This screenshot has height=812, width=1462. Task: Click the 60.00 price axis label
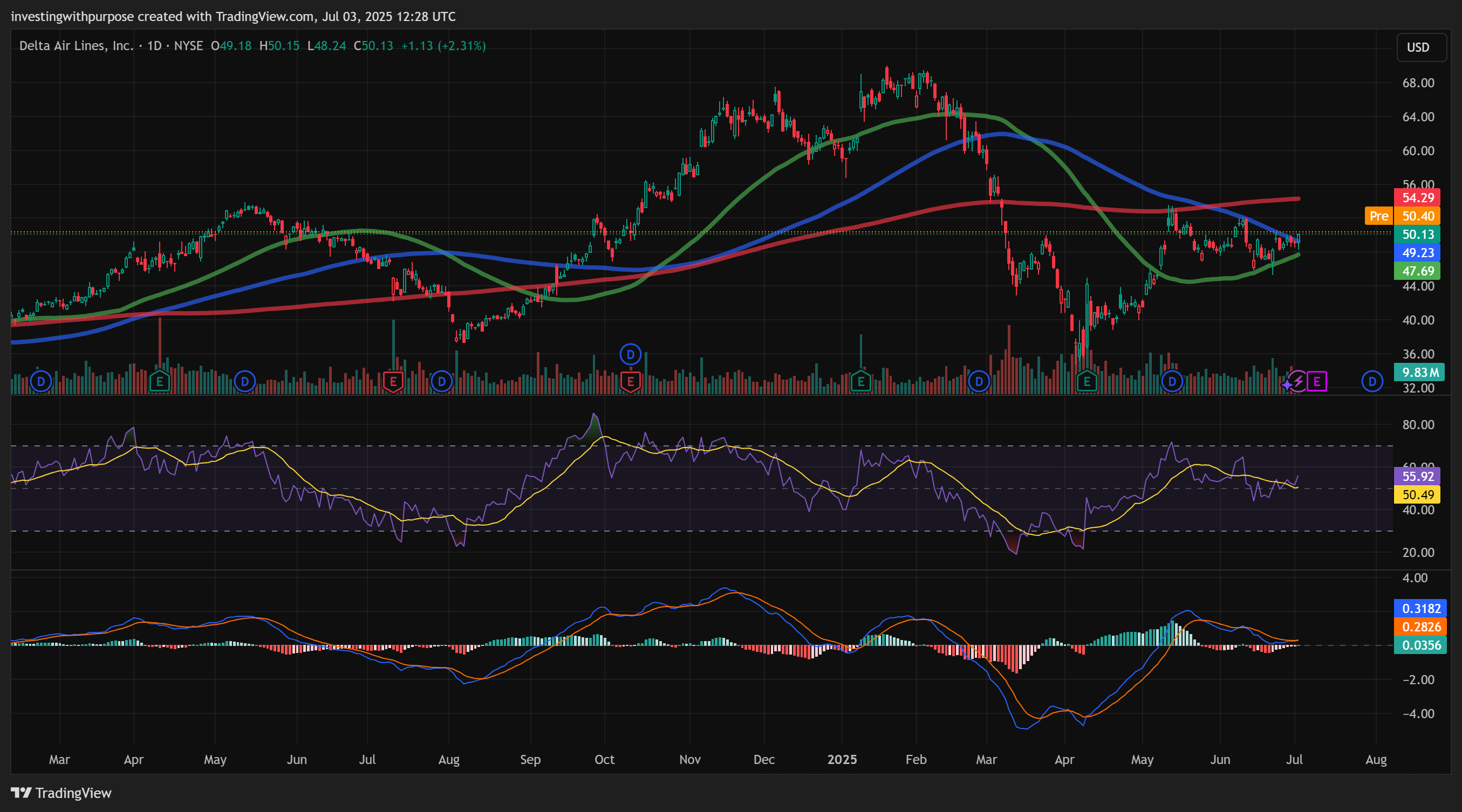pyautogui.click(x=1418, y=151)
